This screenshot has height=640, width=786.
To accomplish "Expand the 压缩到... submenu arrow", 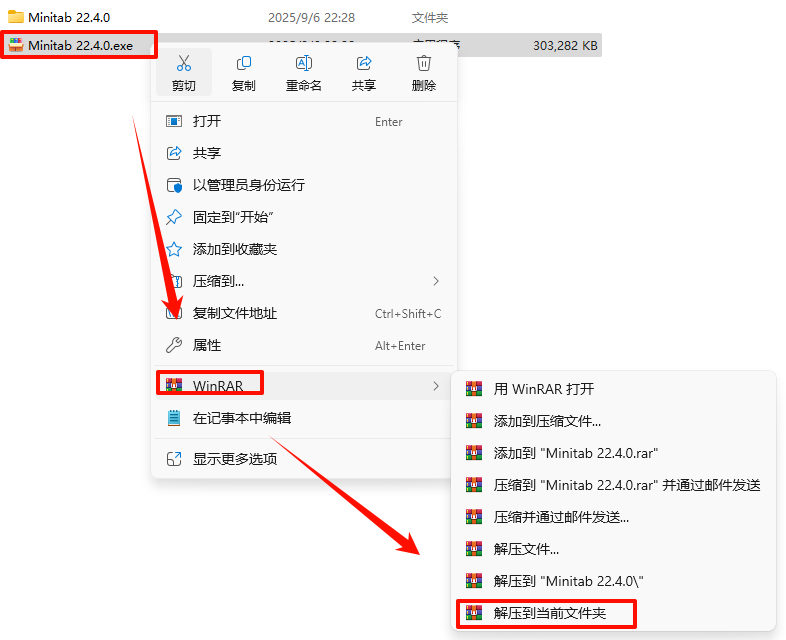I will (436, 281).
